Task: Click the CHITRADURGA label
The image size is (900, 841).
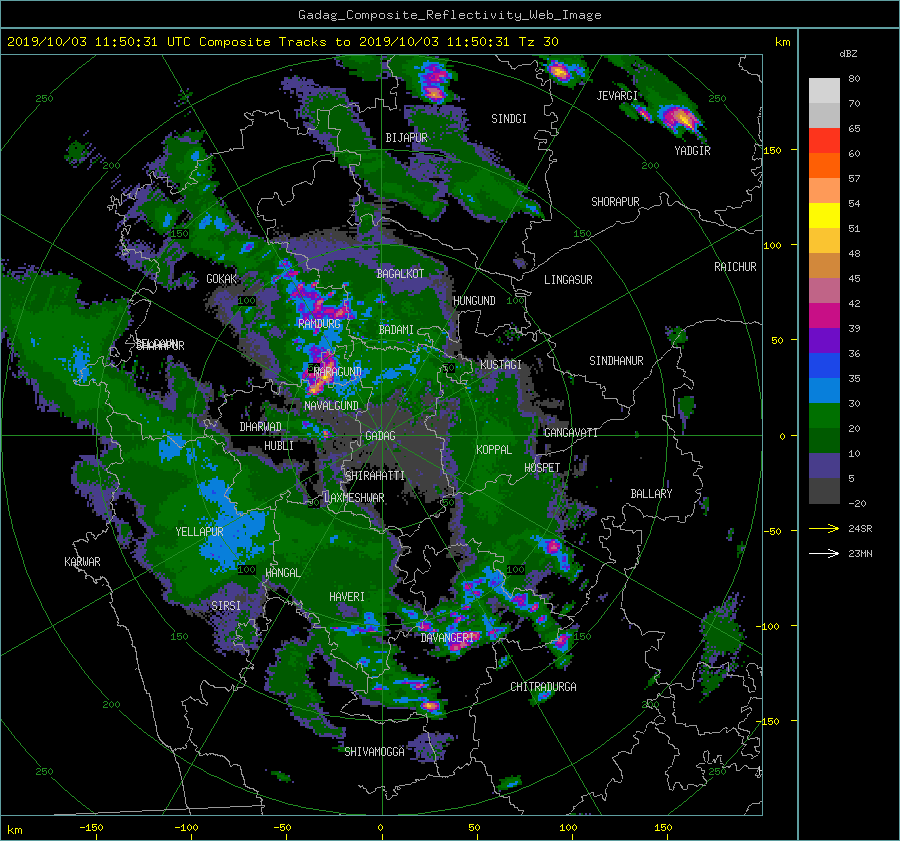Action: pyautogui.click(x=544, y=687)
